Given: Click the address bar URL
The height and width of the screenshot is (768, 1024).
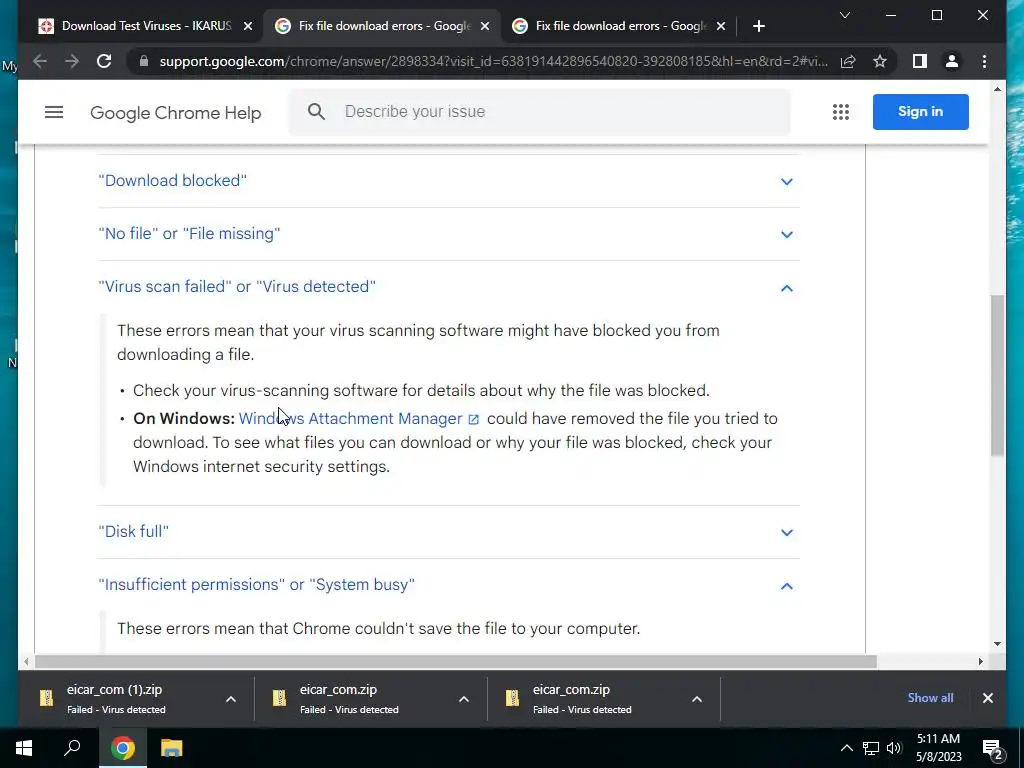Looking at the screenshot, I should tap(493, 61).
